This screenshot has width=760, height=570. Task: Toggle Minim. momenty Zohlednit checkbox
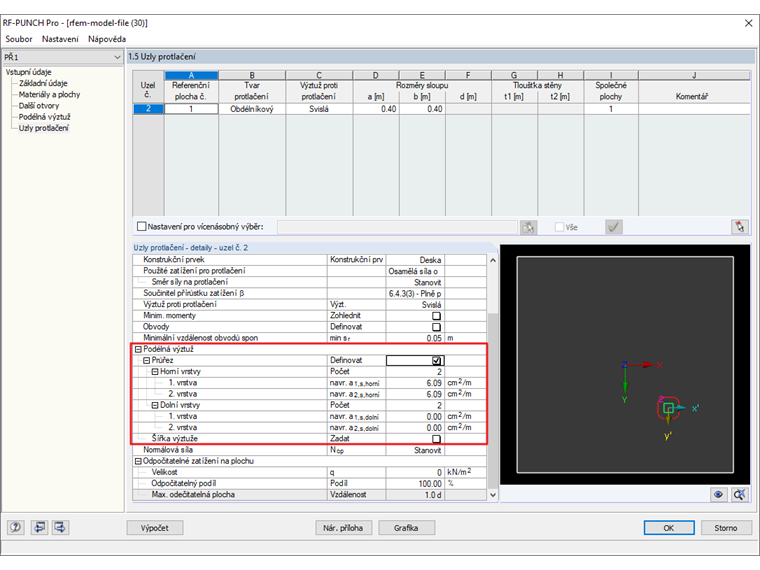[x=436, y=316]
